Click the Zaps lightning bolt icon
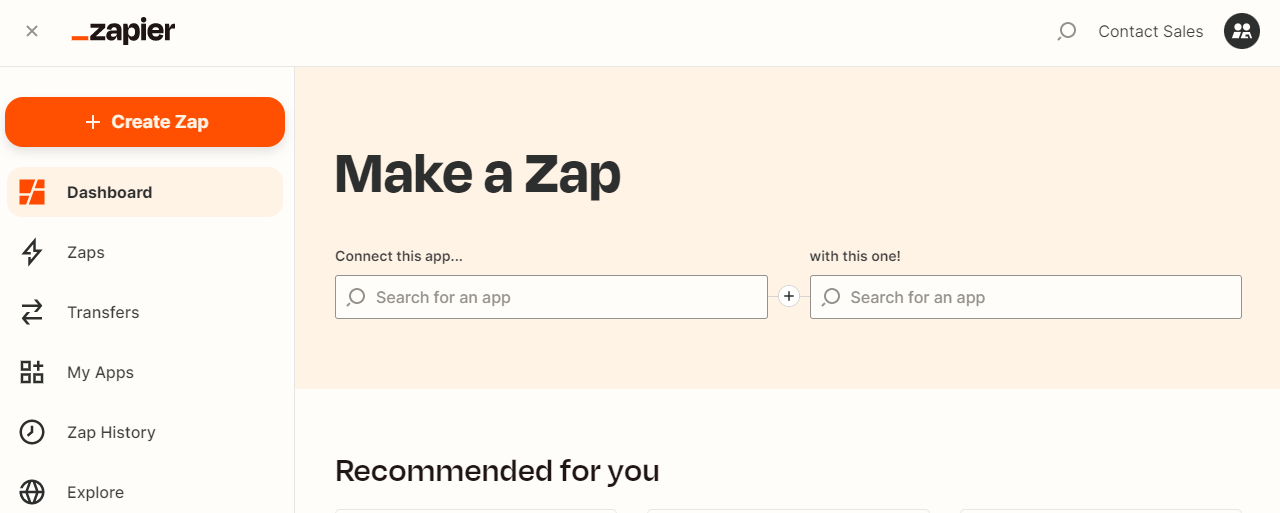 (32, 252)
